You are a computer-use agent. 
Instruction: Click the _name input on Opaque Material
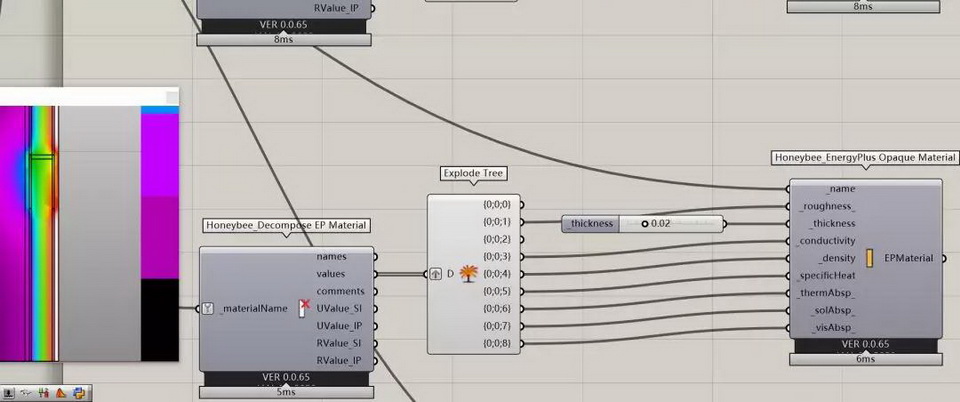[x=840, y=189]
